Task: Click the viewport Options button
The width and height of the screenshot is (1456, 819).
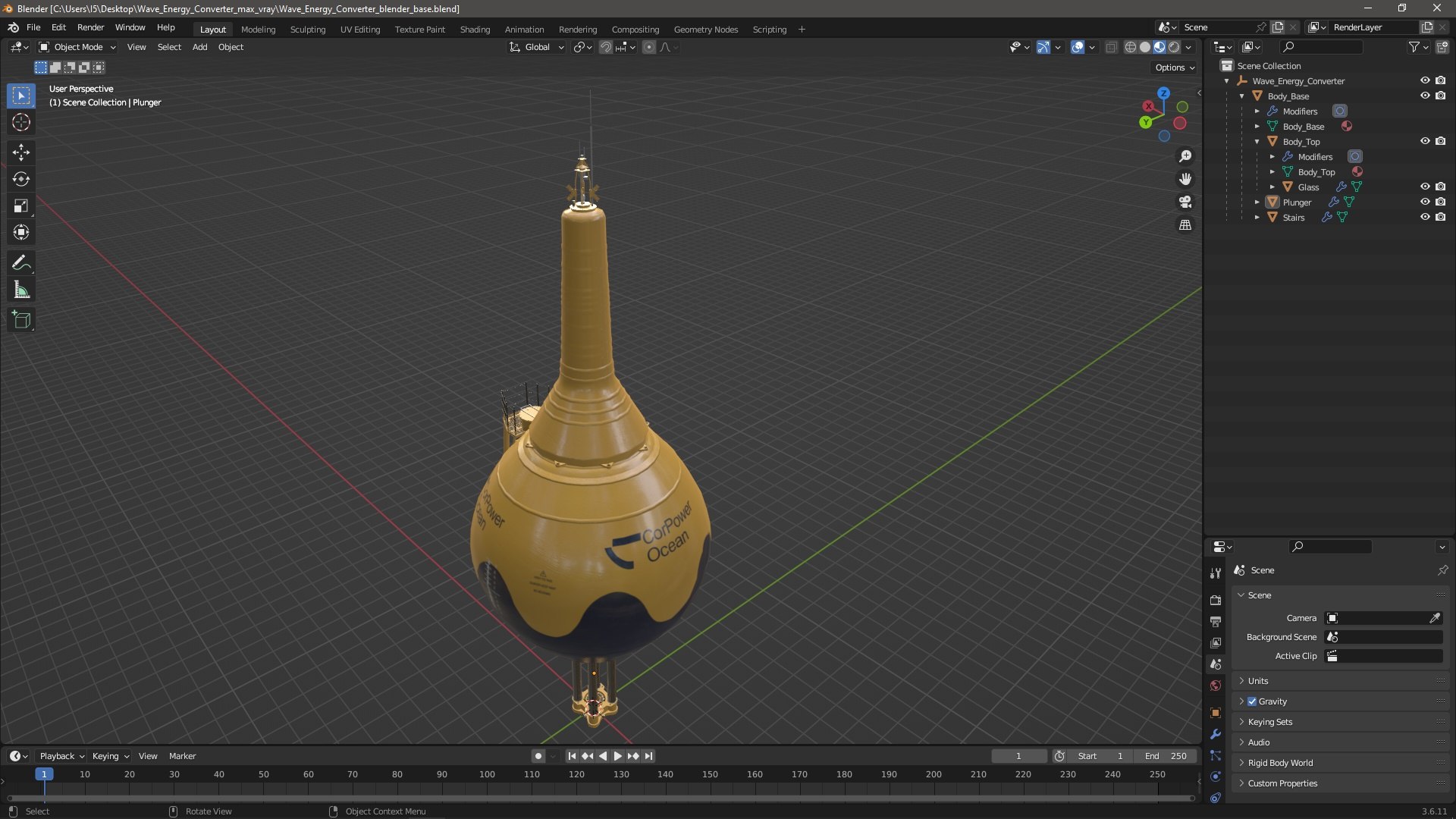Action: pyautogui.click(x=1175, y=67)
